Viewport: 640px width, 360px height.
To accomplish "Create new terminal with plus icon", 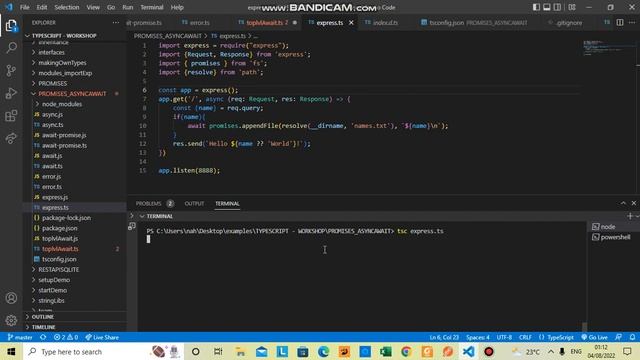I will click(630, 216).
